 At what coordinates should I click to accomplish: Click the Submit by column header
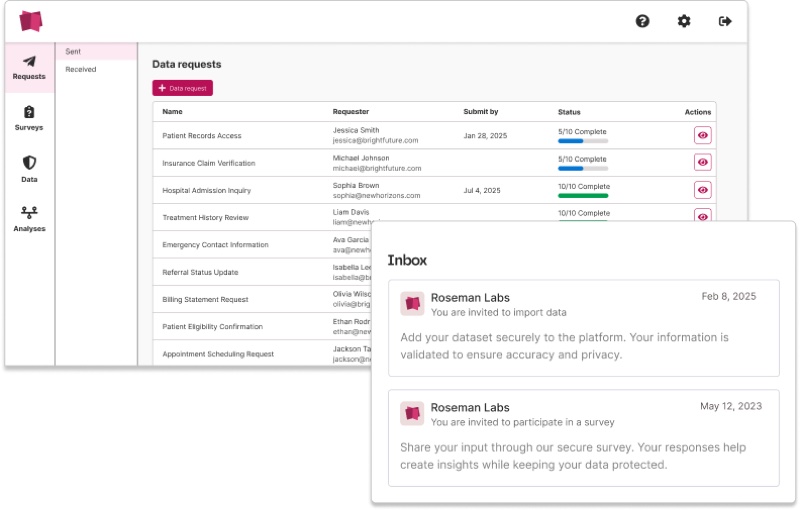click(x=481, y=112)
